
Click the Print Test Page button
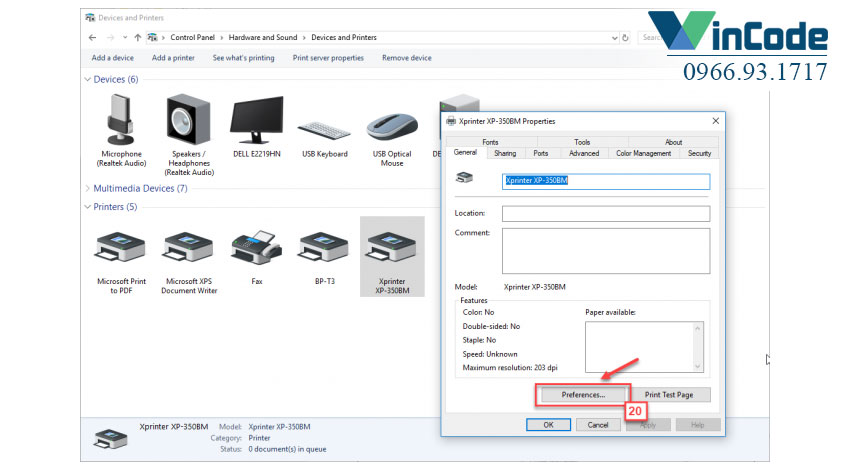[669, 395]
